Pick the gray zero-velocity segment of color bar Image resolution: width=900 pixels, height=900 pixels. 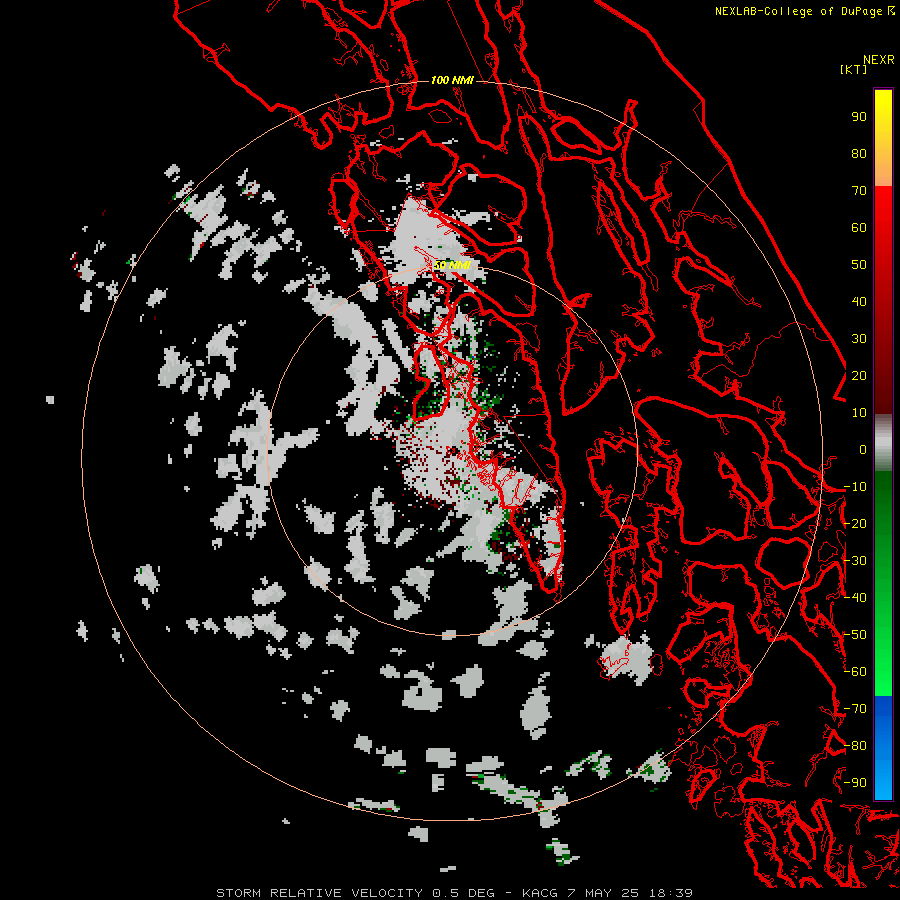883,443
